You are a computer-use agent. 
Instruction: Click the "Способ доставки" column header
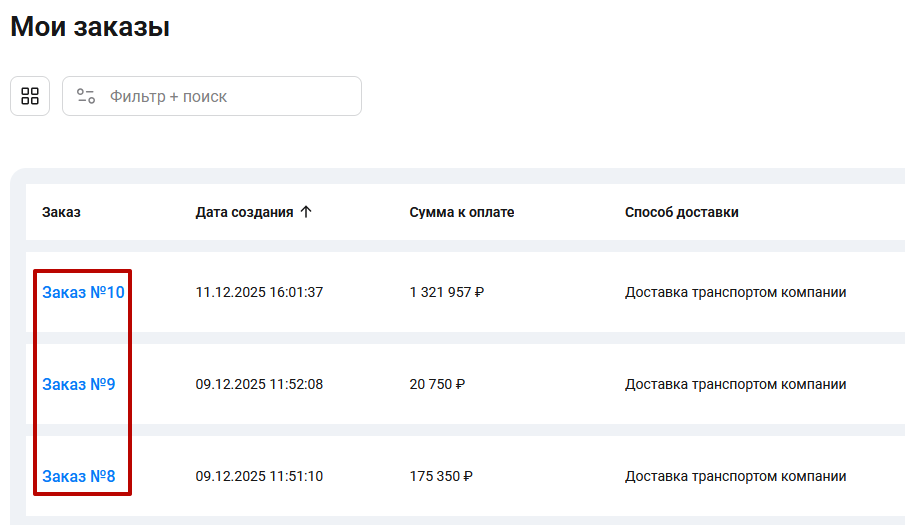[681, 212]
